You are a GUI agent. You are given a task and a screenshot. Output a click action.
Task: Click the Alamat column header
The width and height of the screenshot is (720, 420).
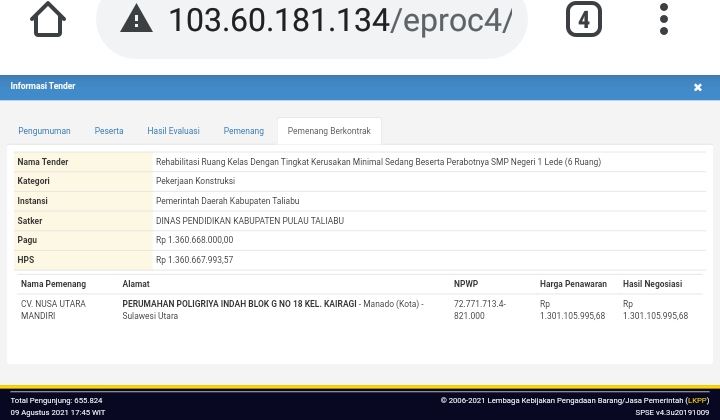[136, 284]
